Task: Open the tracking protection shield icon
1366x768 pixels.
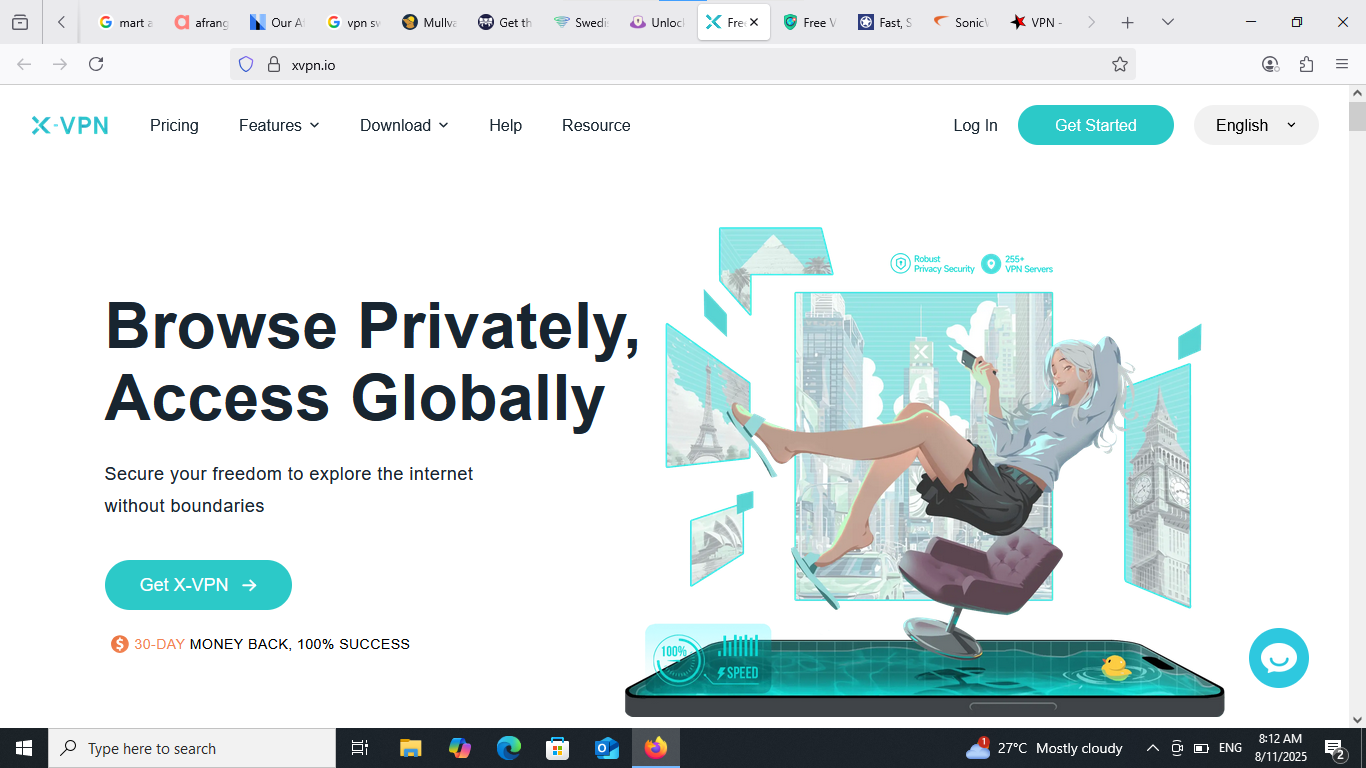Action: [246, 64]
